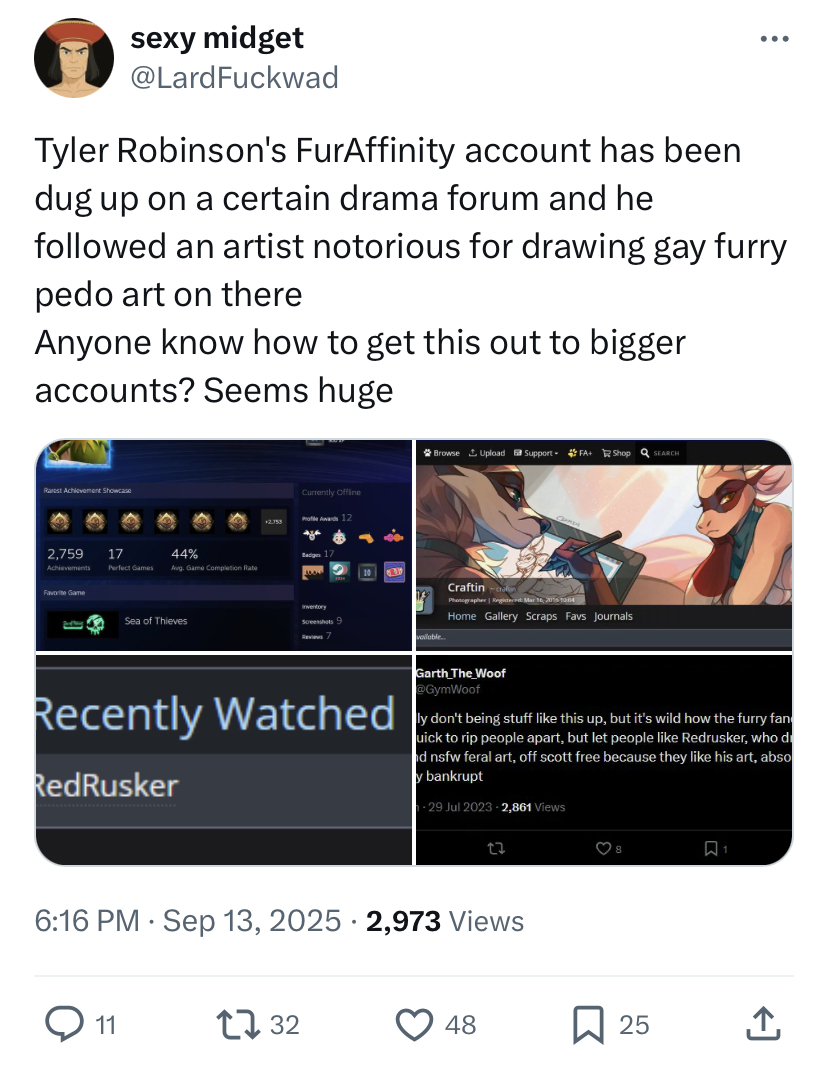Click the @LardFuckwad handle
This screenshot has width=828, height=1076.
tap(234, 78)
